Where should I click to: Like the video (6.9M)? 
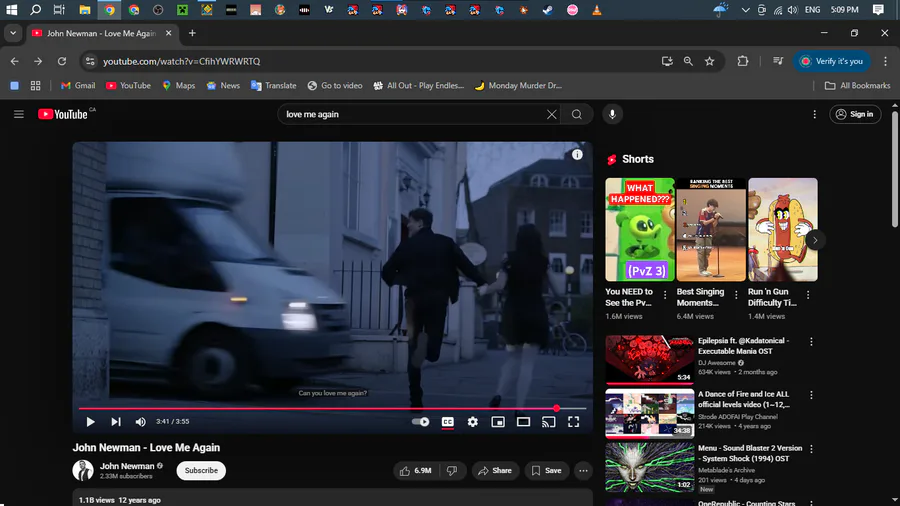(x=416, y=470)
